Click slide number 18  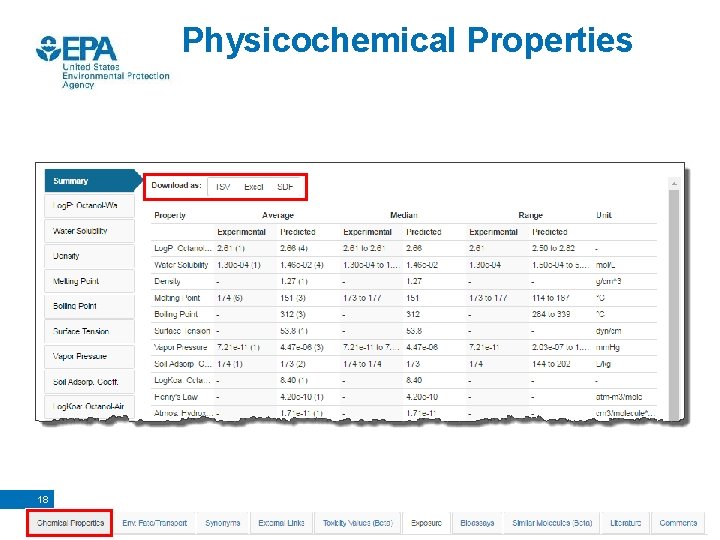pos(43,499)
